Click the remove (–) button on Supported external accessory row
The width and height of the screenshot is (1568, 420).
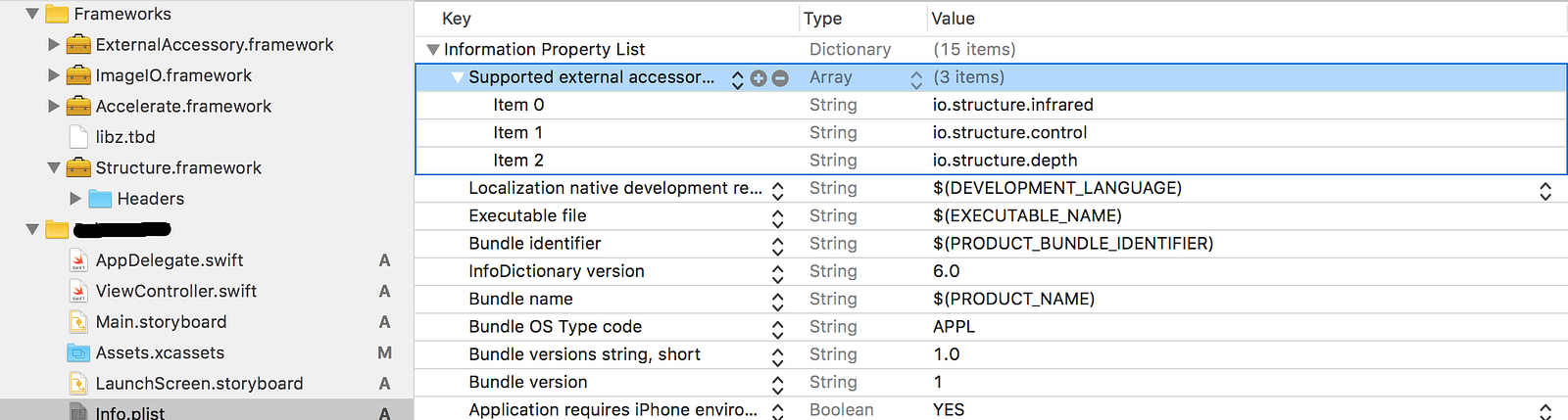pyautogui.click(x=780, y=78)
